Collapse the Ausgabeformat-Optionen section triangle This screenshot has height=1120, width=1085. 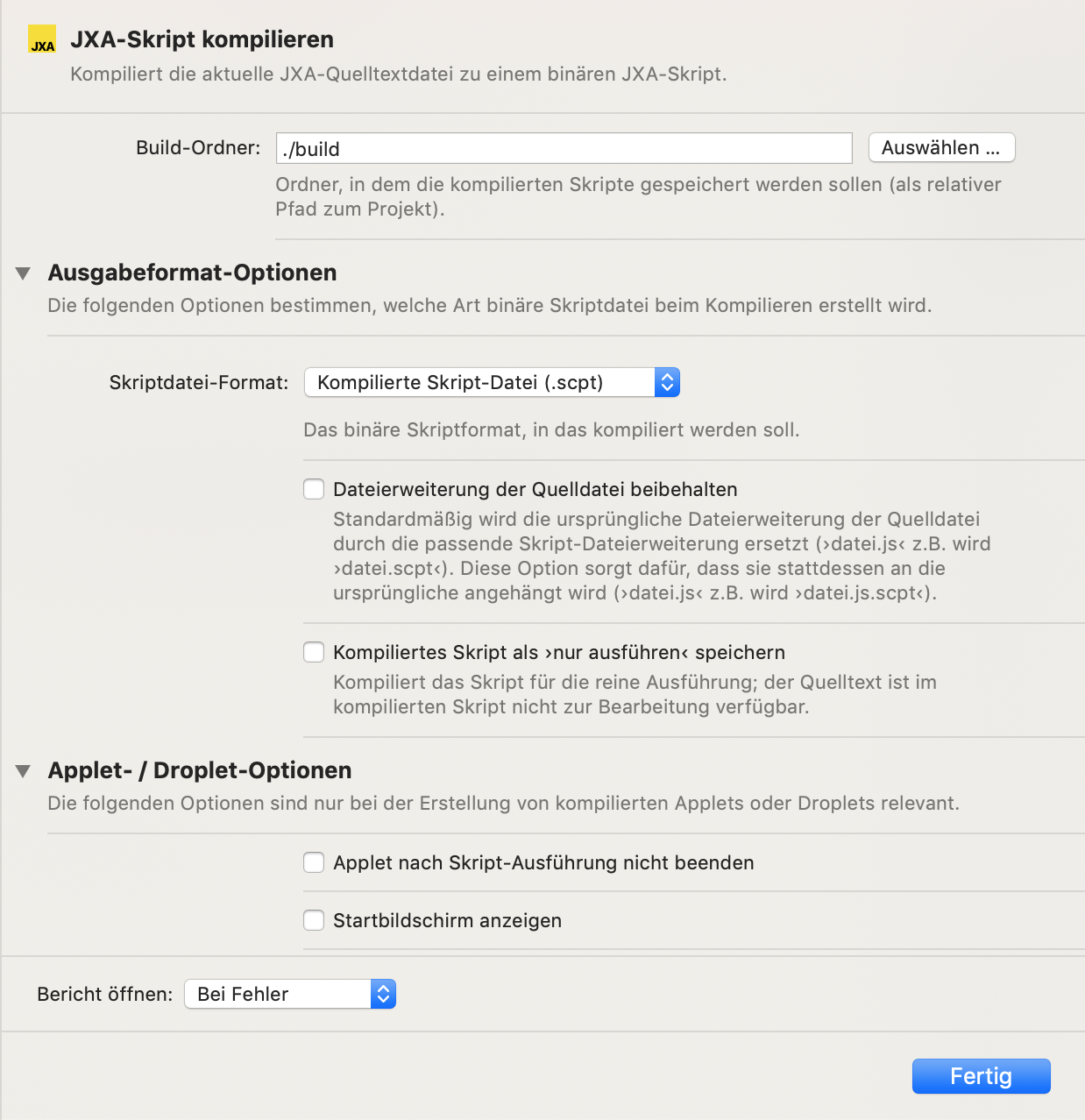click(x=22, y=273)
